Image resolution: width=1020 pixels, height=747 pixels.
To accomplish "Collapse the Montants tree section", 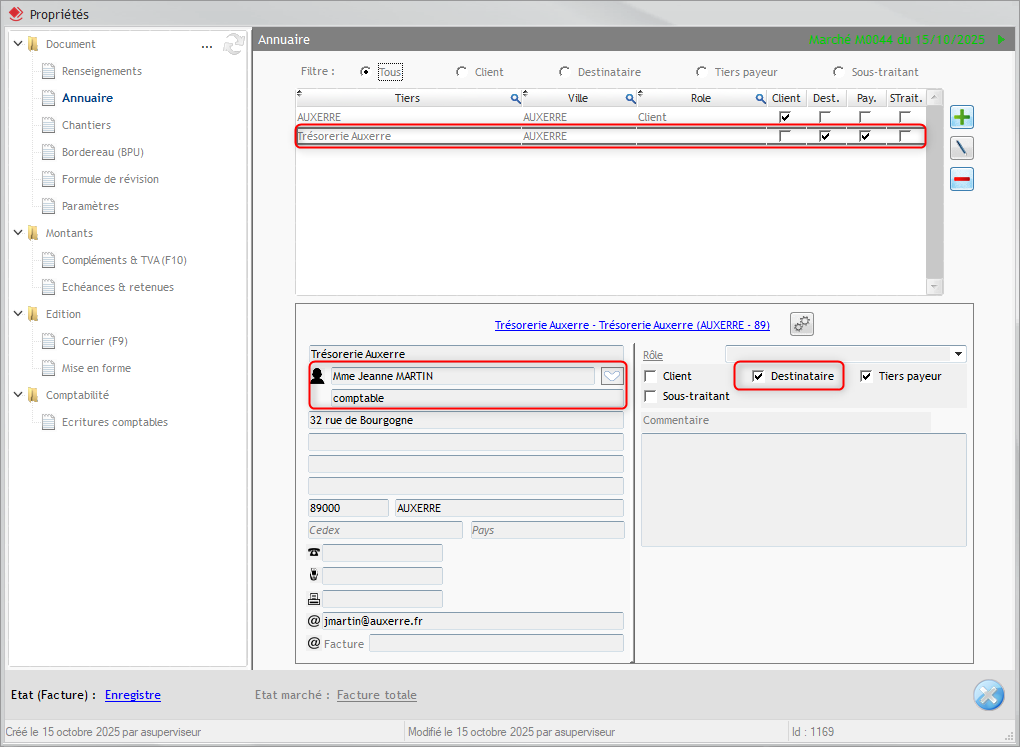I will 18,233.
